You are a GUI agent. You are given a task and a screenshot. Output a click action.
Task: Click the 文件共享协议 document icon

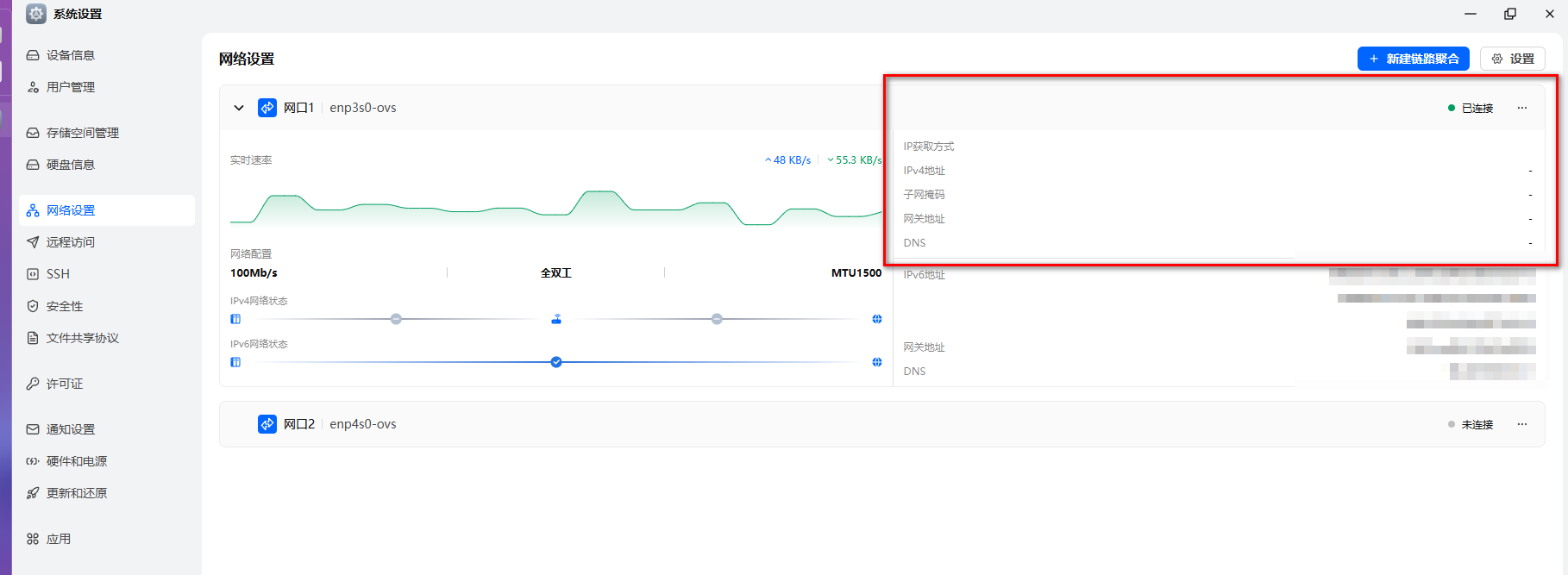coord(33,338)
